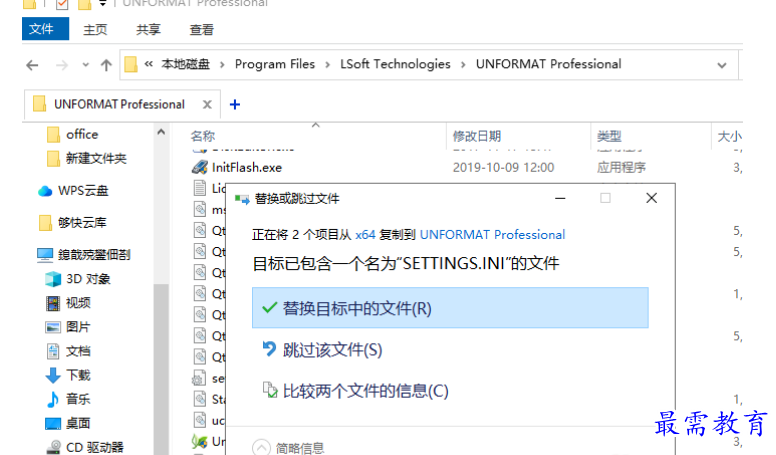This screenshot has height=455, width=776.
Task: Go up one folder level
Action: pos(106,65)
